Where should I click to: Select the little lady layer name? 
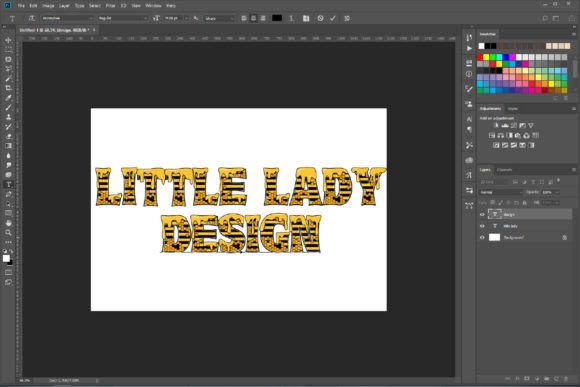pyautogui.click(x=510, y=226)
